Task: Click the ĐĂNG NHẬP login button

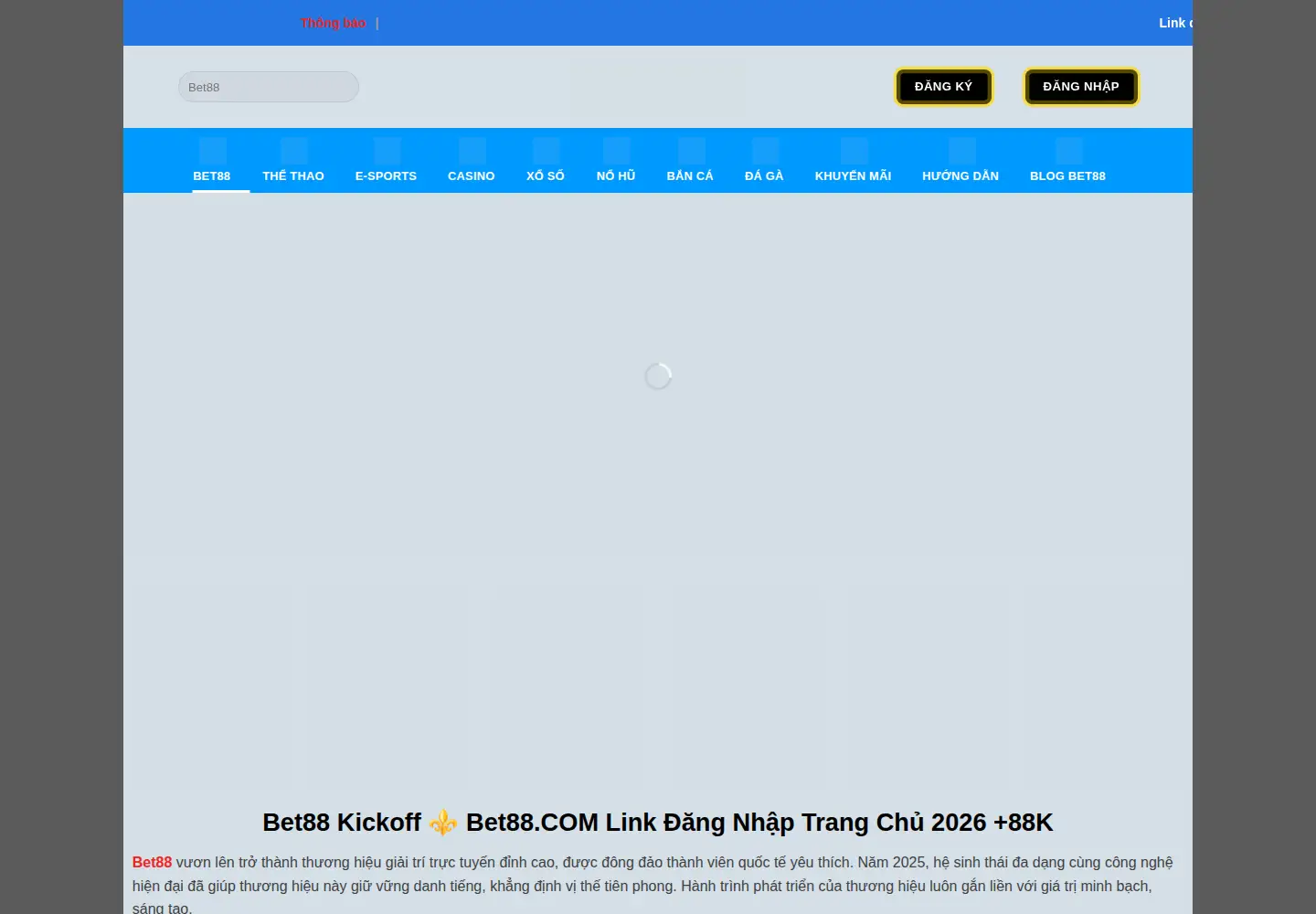Action: pyautogui.click(x=1081, y=87)
